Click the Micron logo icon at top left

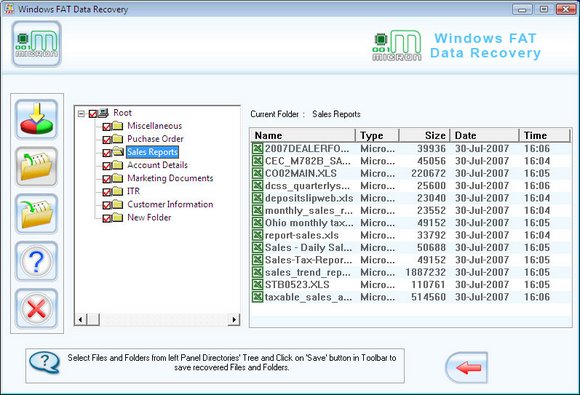tap(36, 44)
